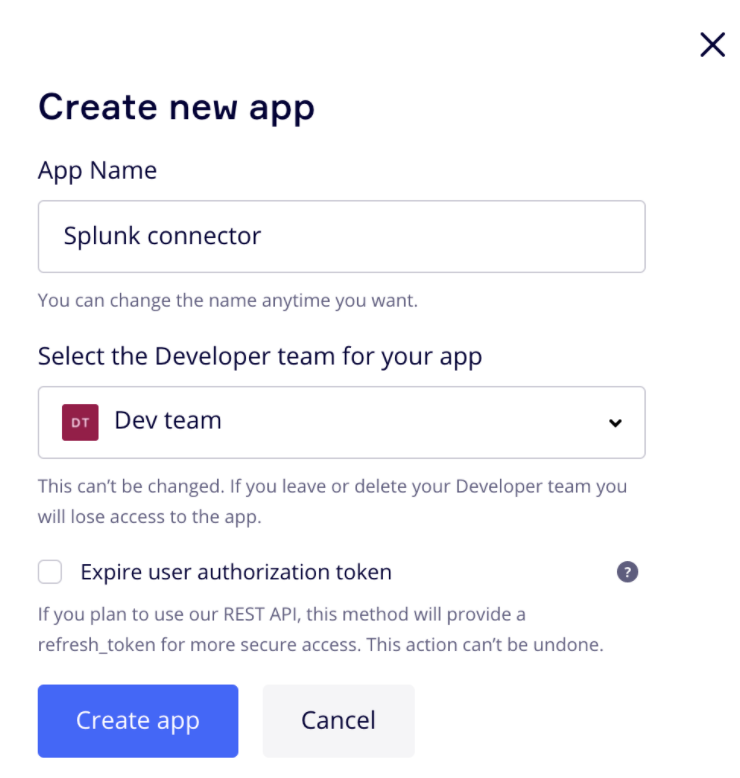This screenshot has width=740, height=778.
Task: Dismiss dialog using the Cancel button
Action: click(x=338, y=720)
